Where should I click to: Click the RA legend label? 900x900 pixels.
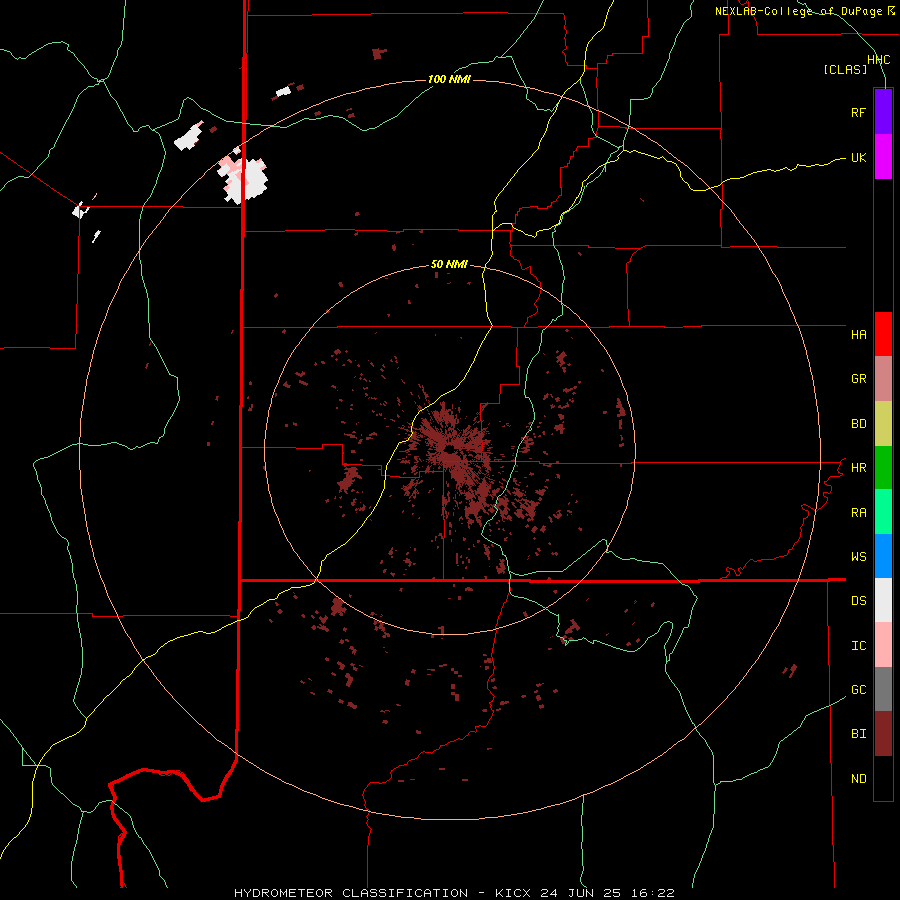click(x=858, y=512)
